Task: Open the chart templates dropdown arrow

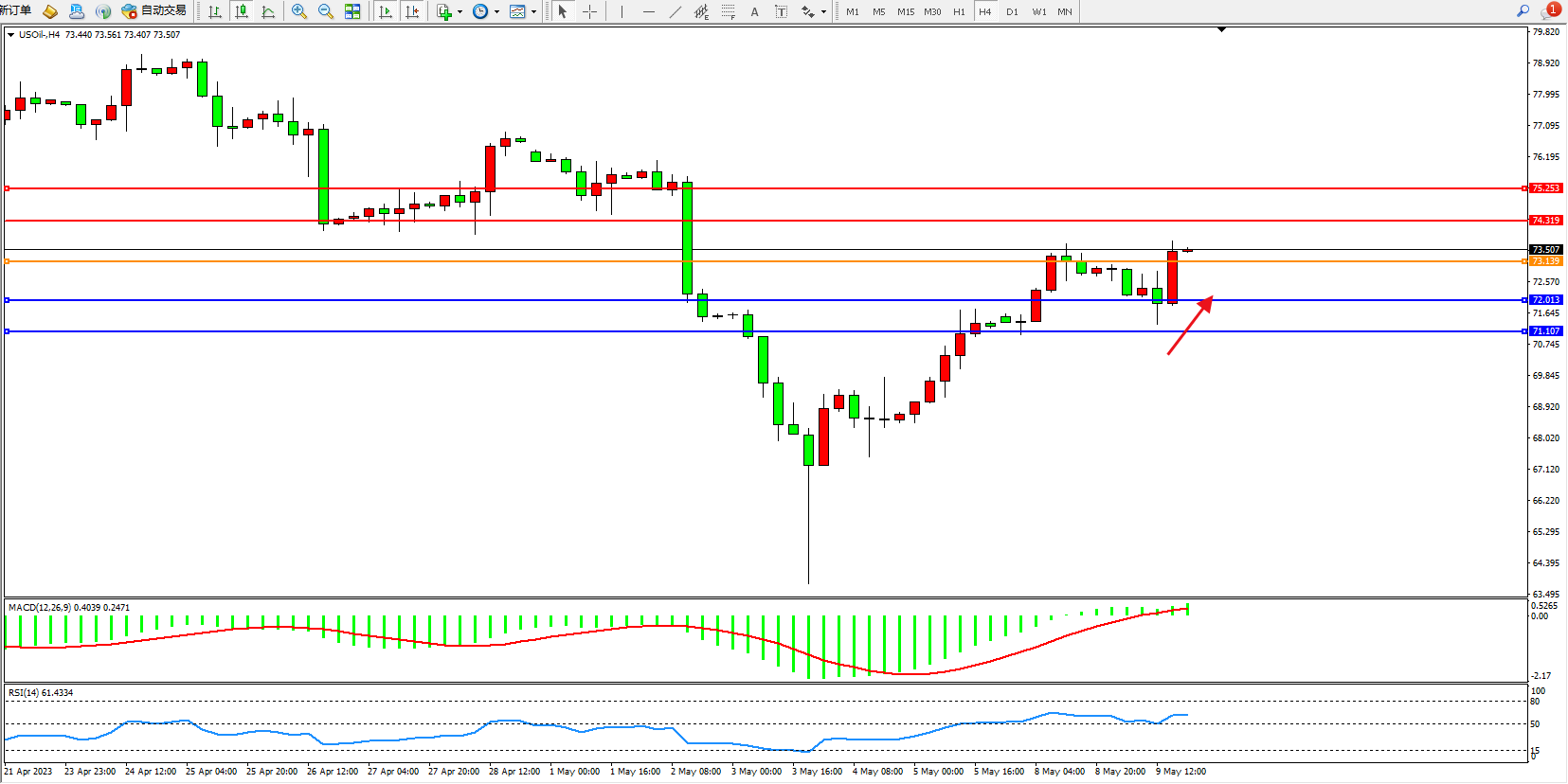Action: click(534, 12)
